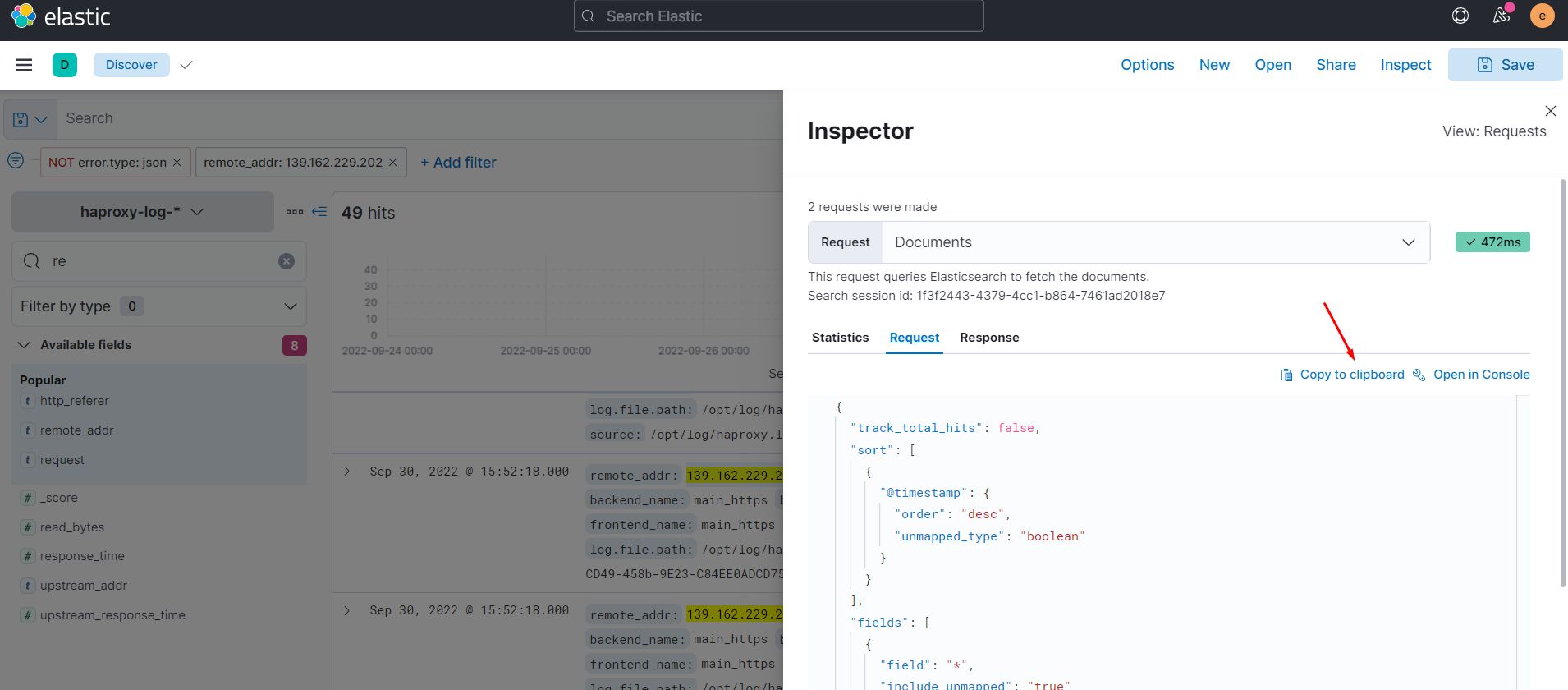Click the wrench icon of Open in Console
Viewport: 1568px width, 690px height.
[1419, 375]
